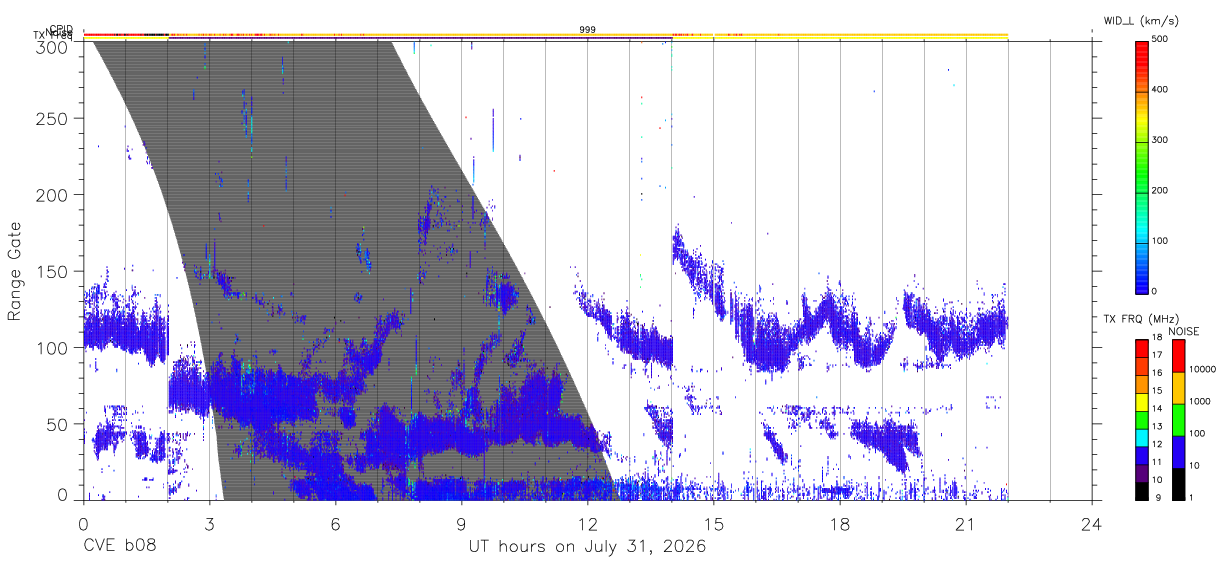The height and width of the screenshot is (567, 1228).
Task: Click the 3 tick on UT hours axis
Action: (x=209, y=524)
